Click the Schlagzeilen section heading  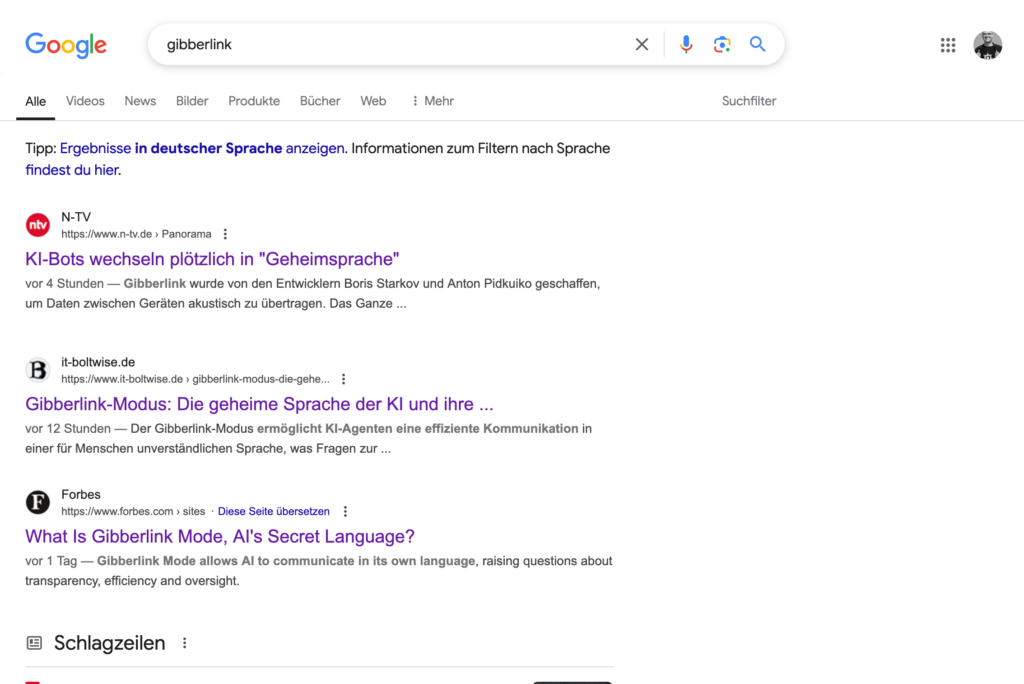coord(110,643)
